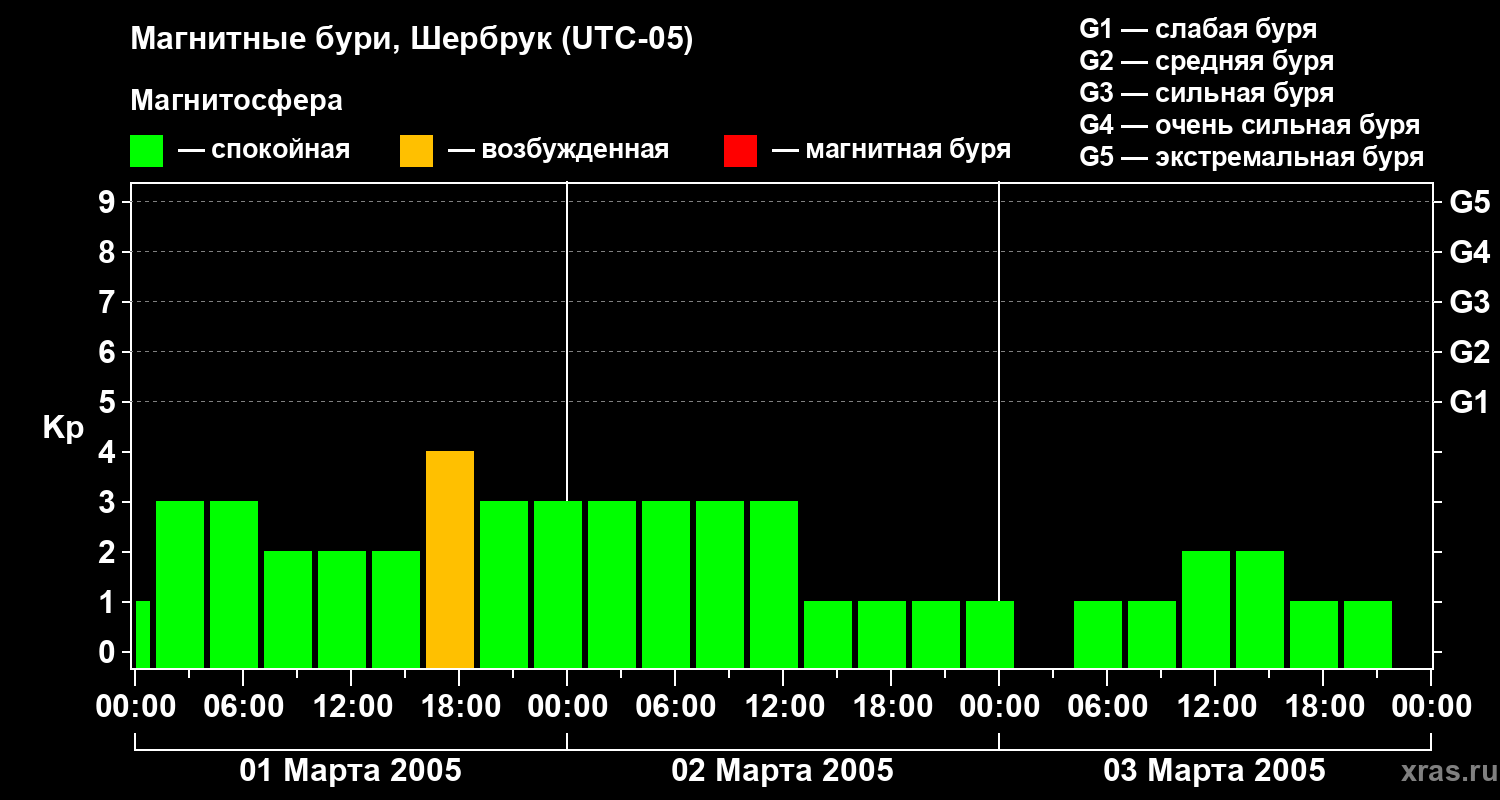Click the "Магнитосфера" heading

click(x=236, y=101)
